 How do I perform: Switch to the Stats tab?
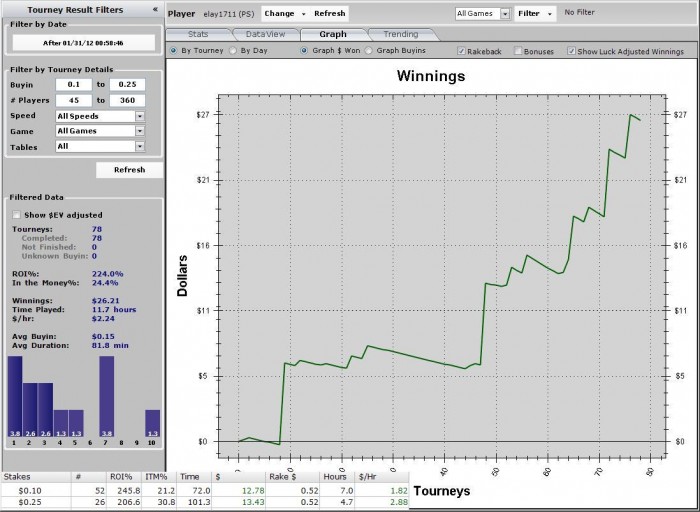coord(198,34)
